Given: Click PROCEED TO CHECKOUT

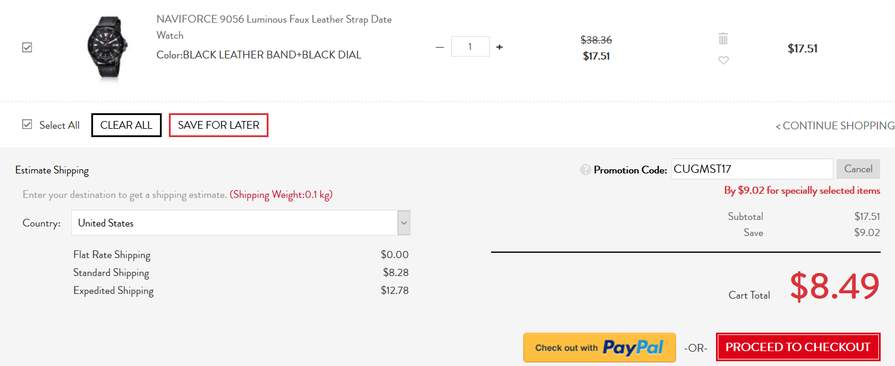Looking at the screenshot, I should (797, 347).
